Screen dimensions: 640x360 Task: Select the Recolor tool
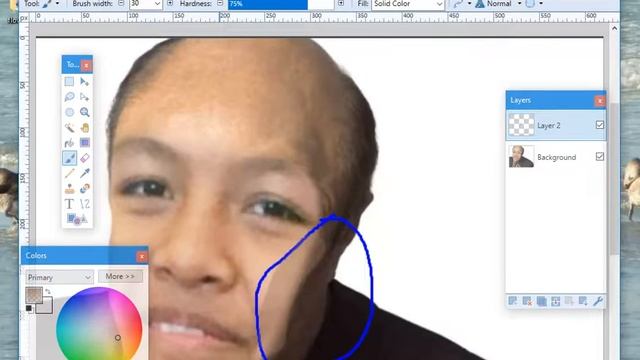[84, 189]
